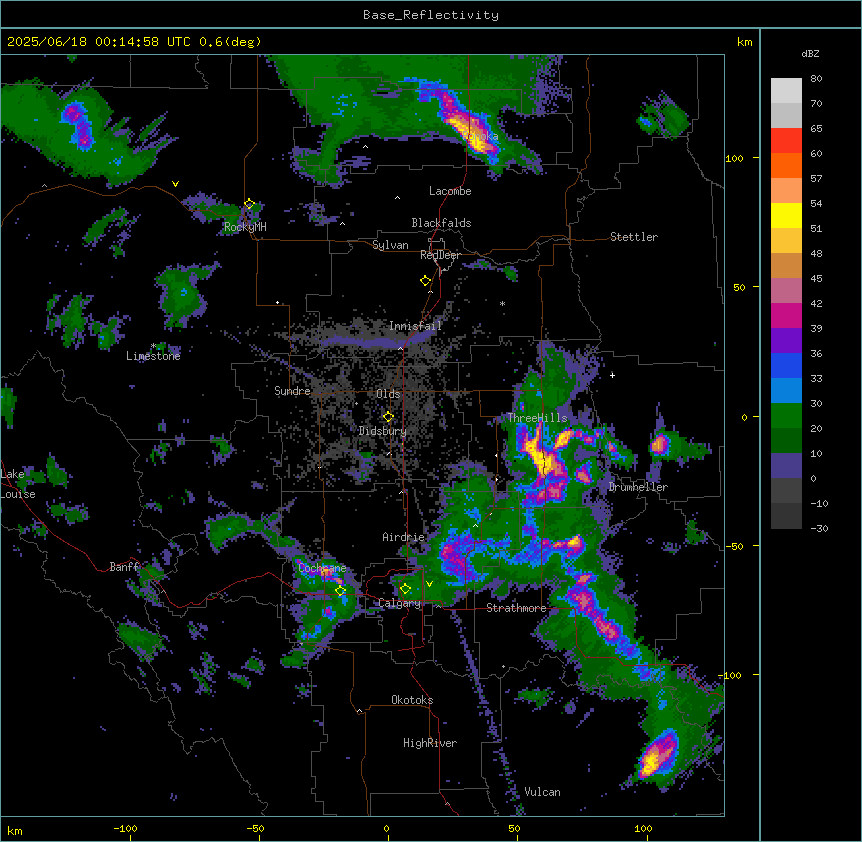Screen dimensions: 862x842
Task: Click the km label at bottom left
Action: coord(15,831)
